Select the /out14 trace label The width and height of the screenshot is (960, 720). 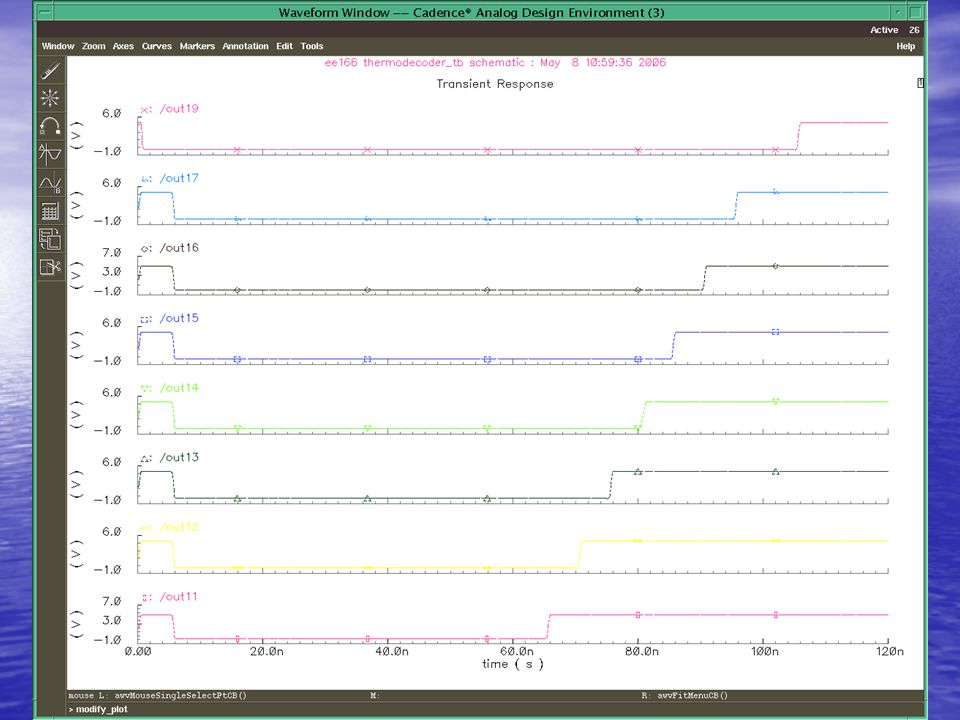pyautogui.click(x=179, y=388)
